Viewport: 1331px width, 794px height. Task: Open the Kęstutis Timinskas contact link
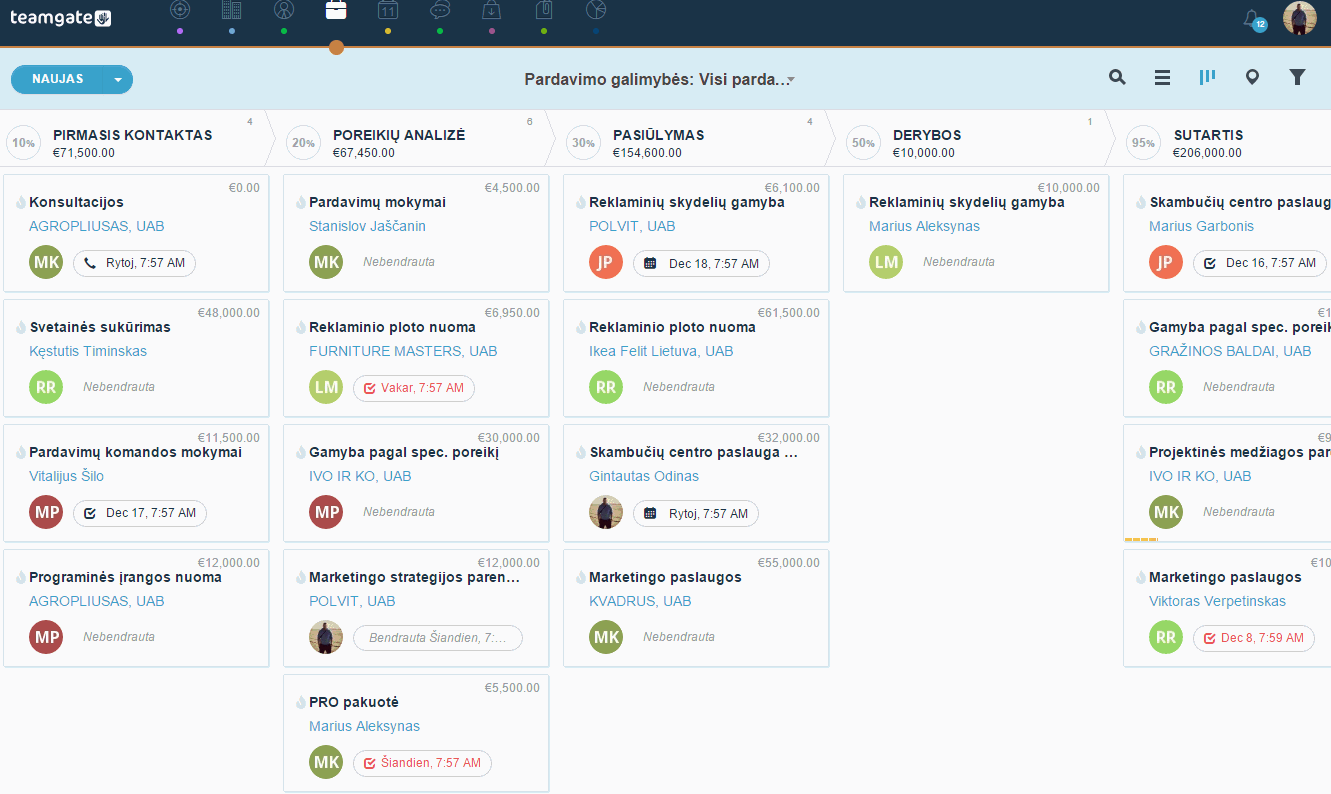[88, 351]
